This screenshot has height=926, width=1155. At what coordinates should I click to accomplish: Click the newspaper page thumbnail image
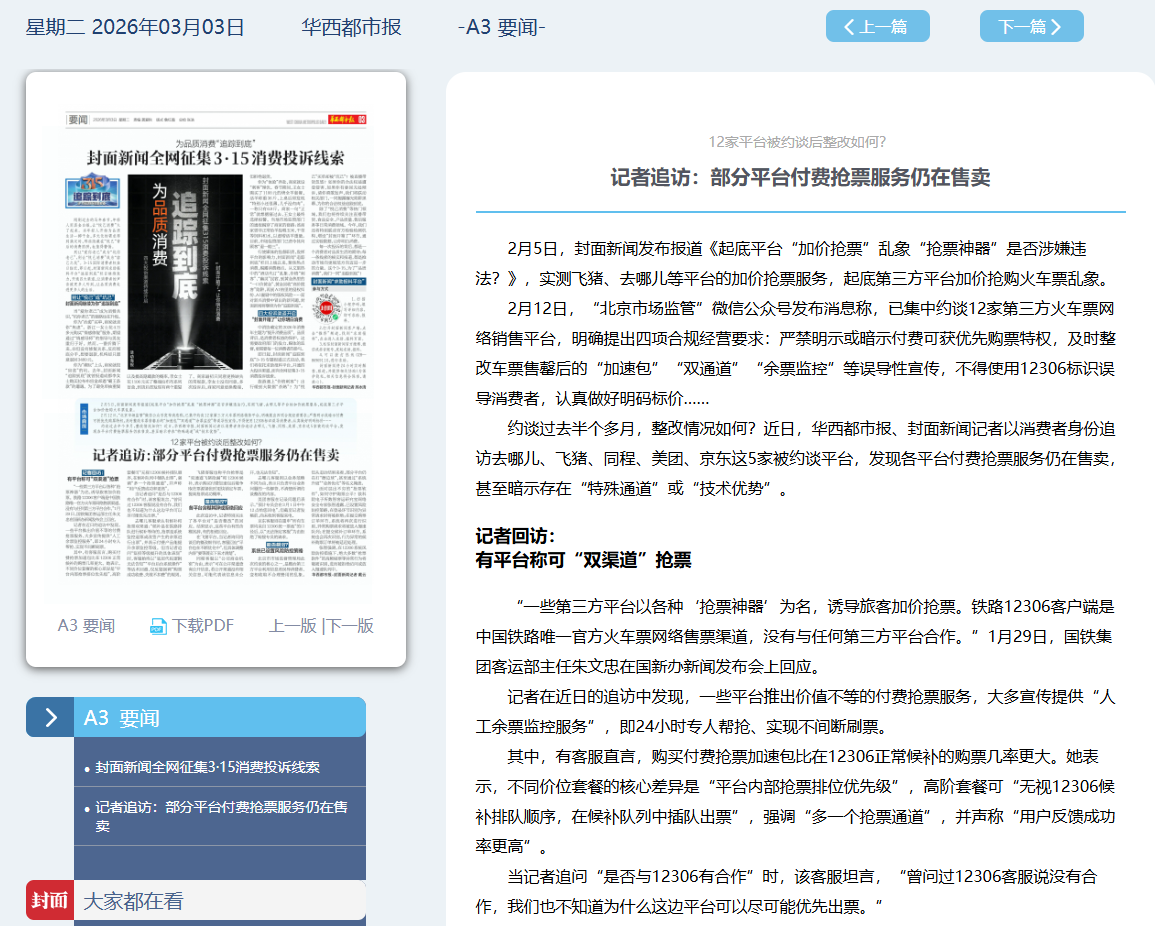(x=216, y=357)
